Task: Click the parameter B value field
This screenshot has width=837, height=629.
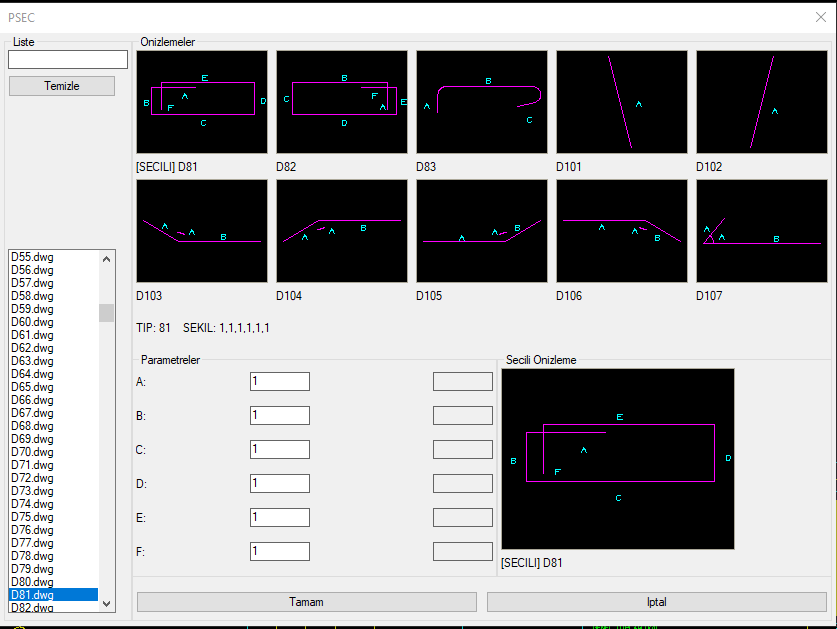Action: point(280,415)
